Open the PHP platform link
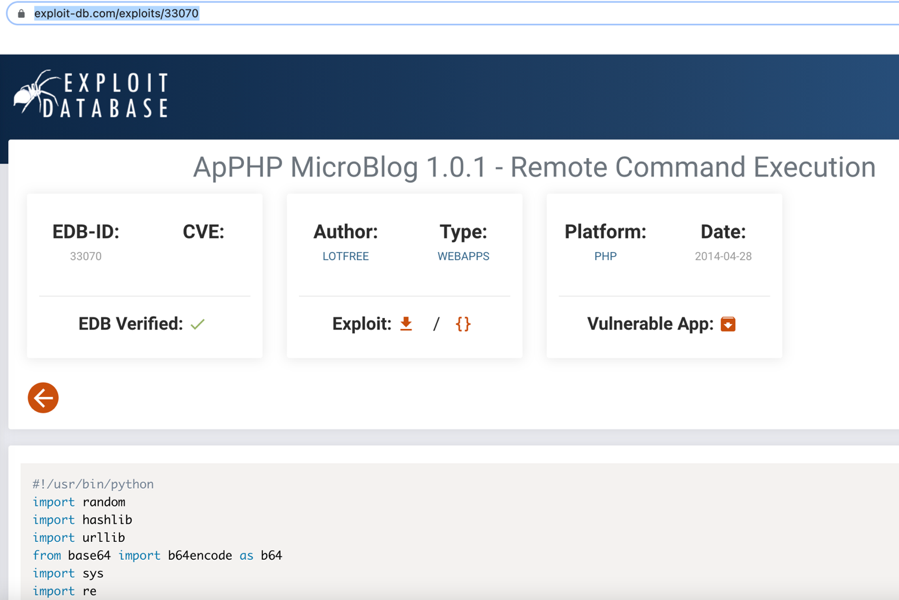This screenshot has height=600, width=899. [x=605, y=256]
